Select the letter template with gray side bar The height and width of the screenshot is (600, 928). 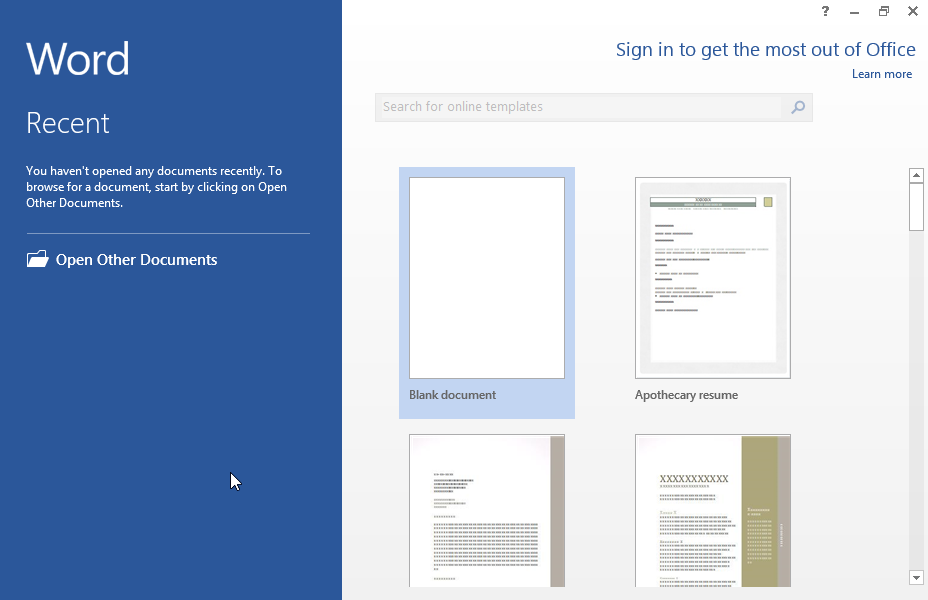point(486,511)
